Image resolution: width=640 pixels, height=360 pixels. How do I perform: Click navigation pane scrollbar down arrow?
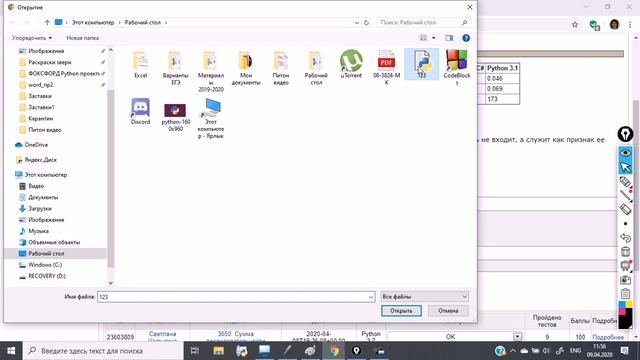click(111, 283)
